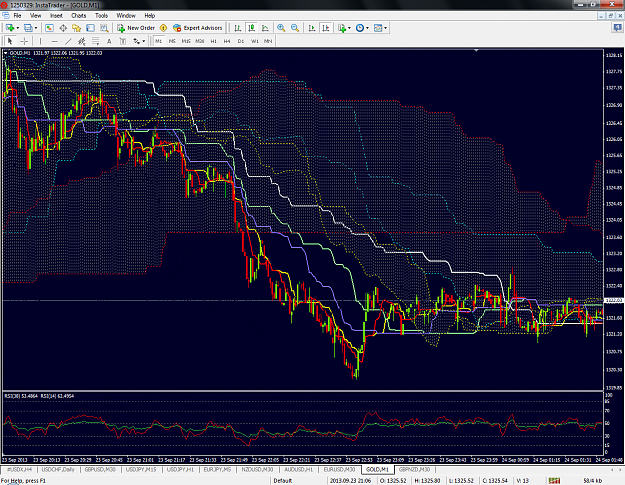Open the Profiles icon
The height and width of the screenshot is (485, 625).
coord(28,28)
